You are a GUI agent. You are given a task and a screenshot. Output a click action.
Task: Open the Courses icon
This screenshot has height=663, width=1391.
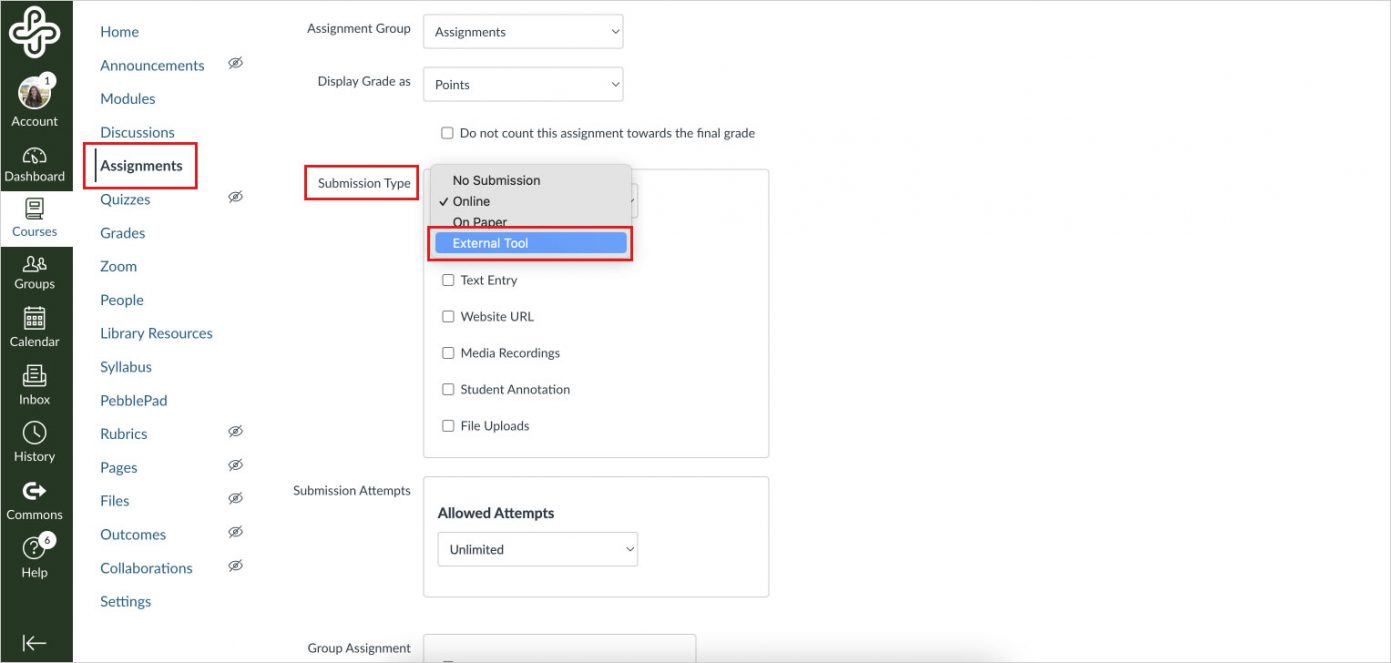36,215
